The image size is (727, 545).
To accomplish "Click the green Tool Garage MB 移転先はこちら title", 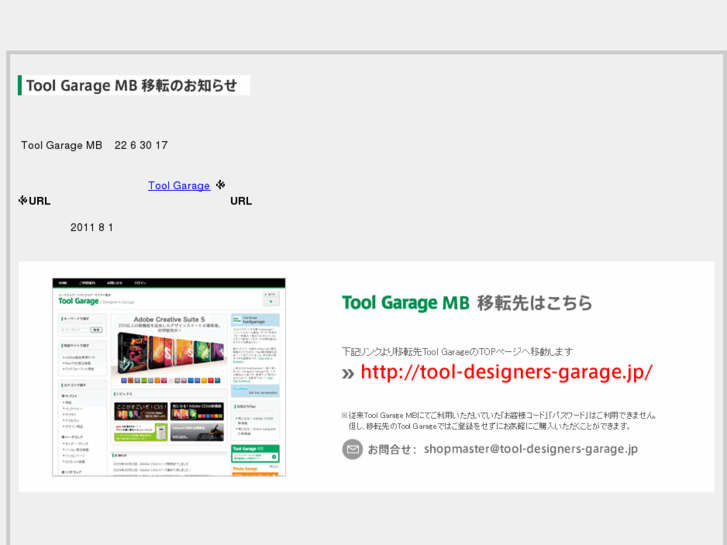I will point(467,303).
